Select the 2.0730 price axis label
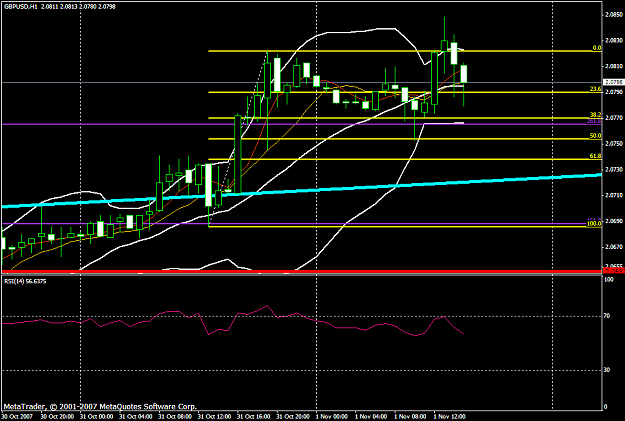625x421 pixels. [614, 169]
